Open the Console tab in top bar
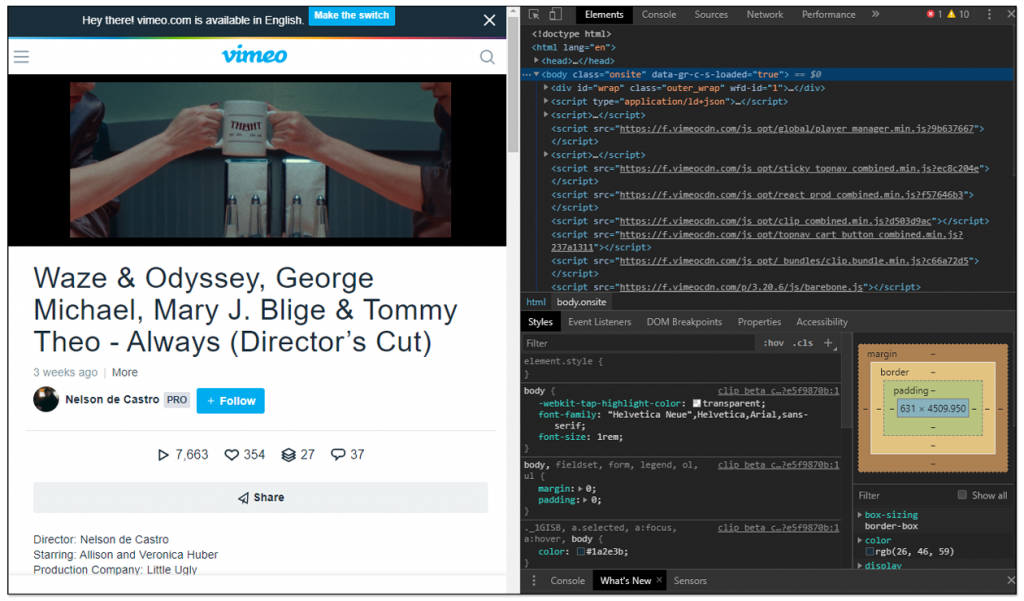 659,14
